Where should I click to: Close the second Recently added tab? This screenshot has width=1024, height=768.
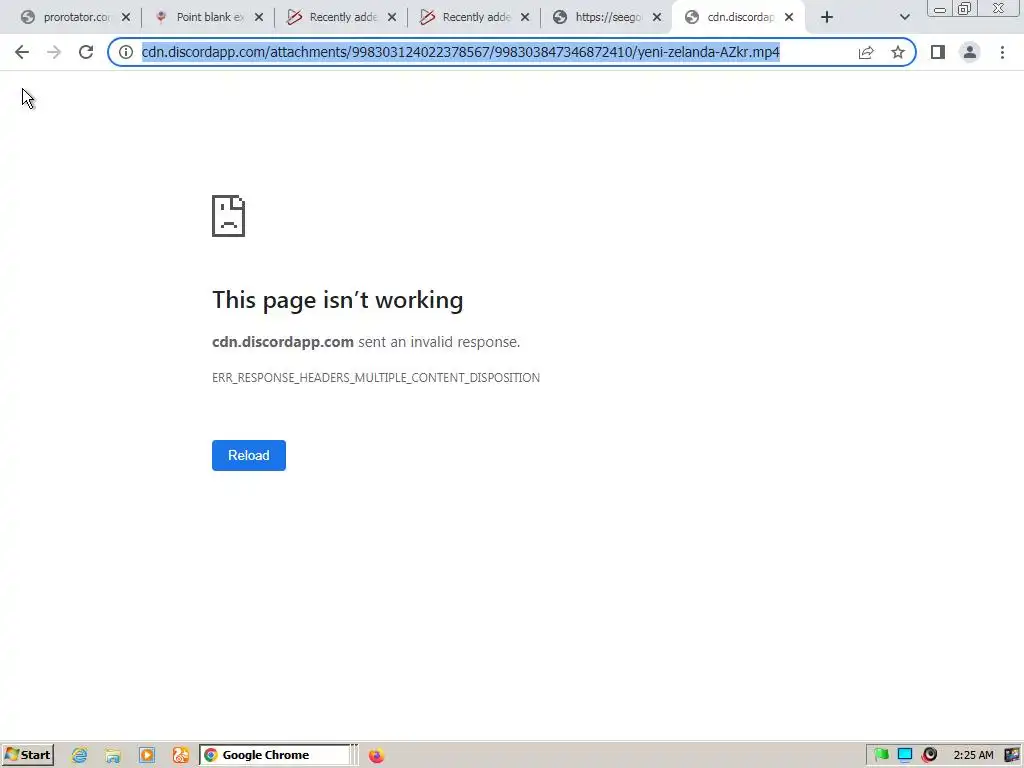[x=525, y=18]
